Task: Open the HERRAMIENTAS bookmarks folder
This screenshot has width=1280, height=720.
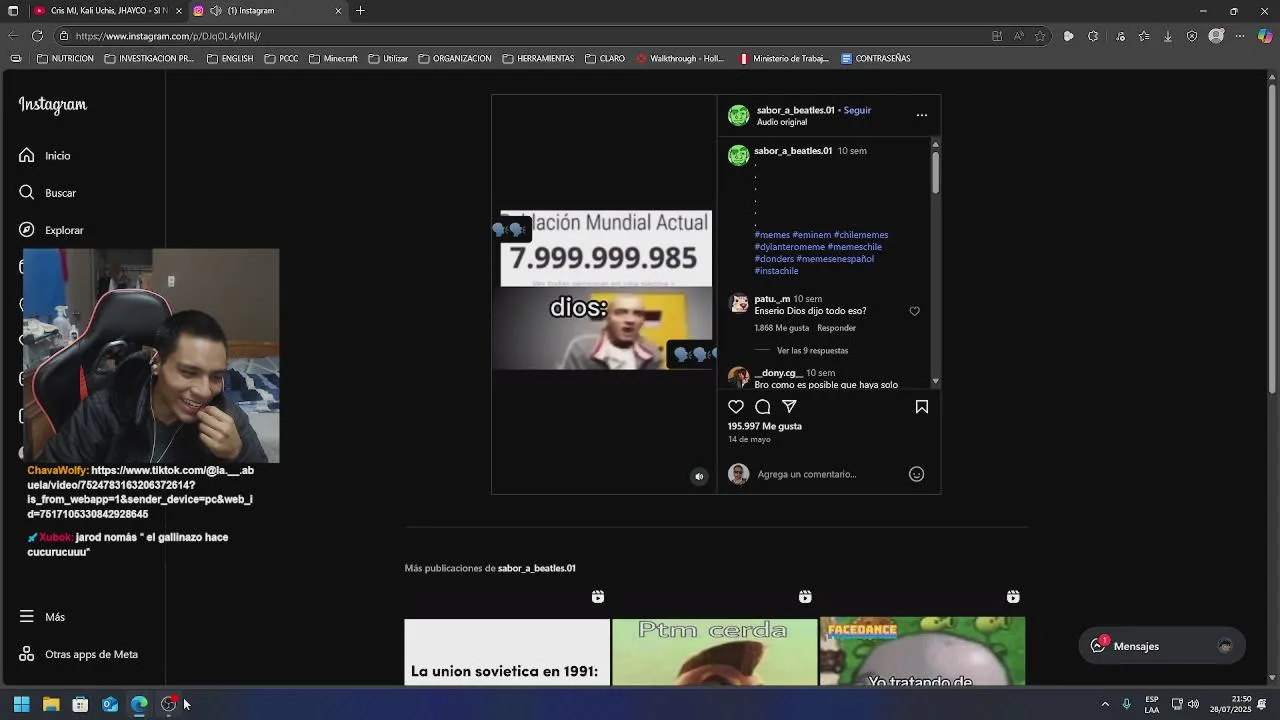Action: point(538,59)
